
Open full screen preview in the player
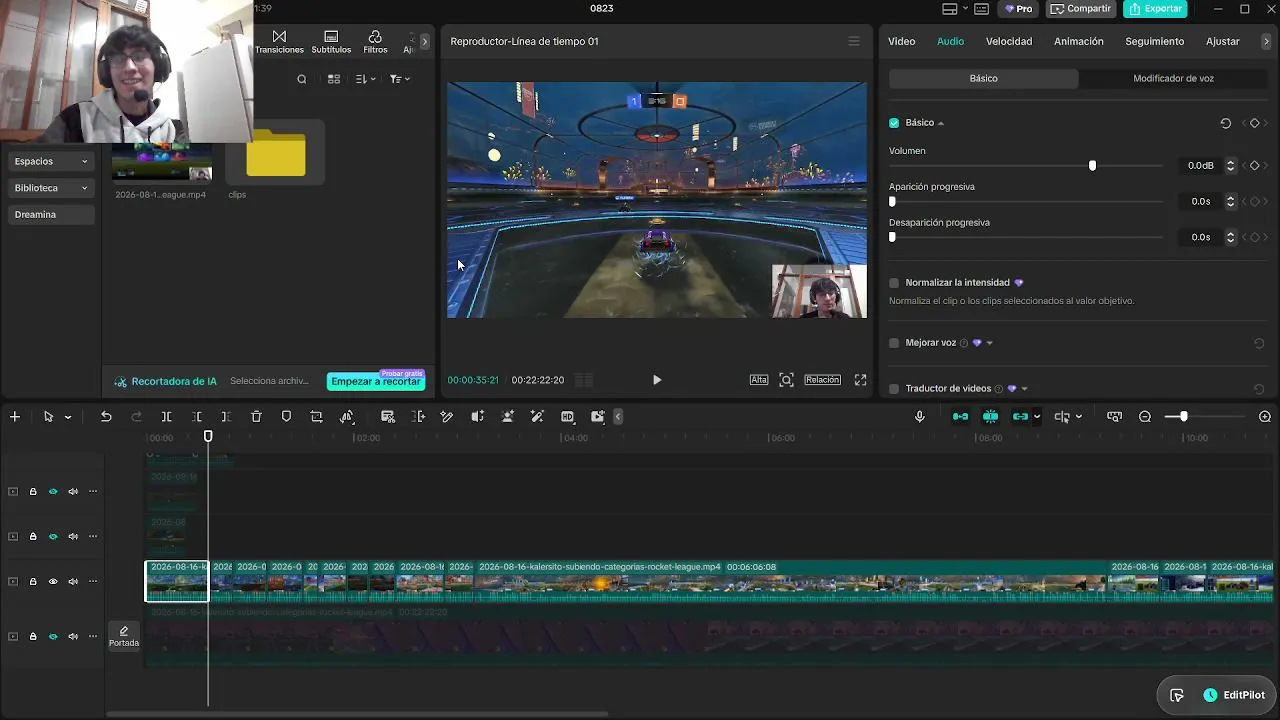pyautogui.click(x=860, y=380)
